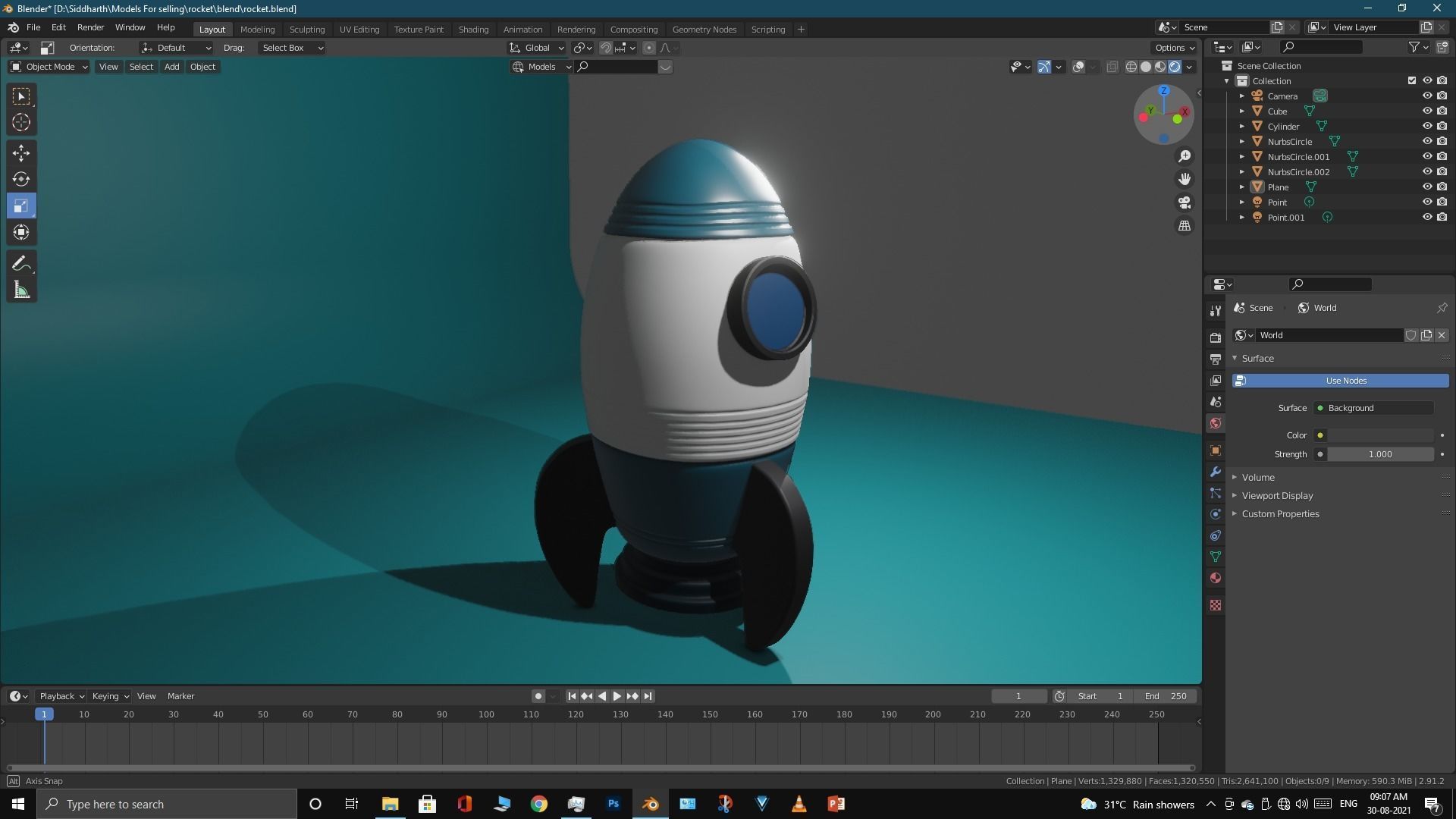The width and height of the screenshot is (1456, 819).
Task: Click the Use Nodes button
Action: point(1345,381)
